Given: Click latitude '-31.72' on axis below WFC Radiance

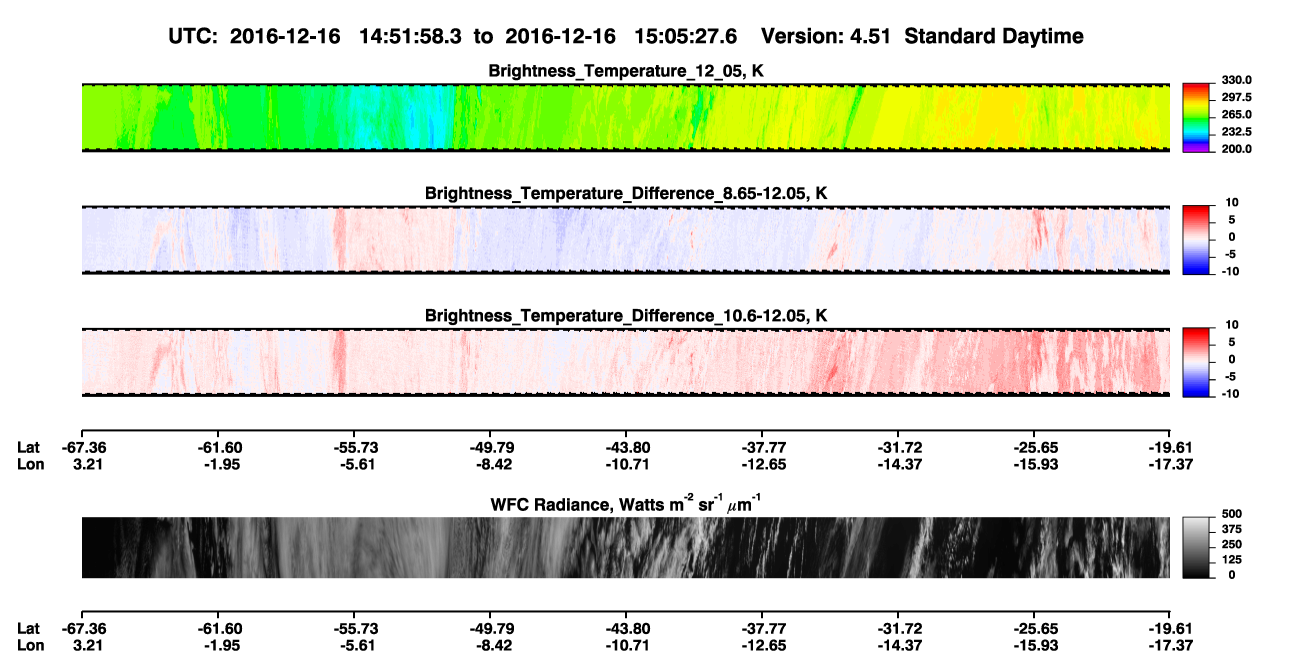Looking at the screenshot, I should [900, 628].
